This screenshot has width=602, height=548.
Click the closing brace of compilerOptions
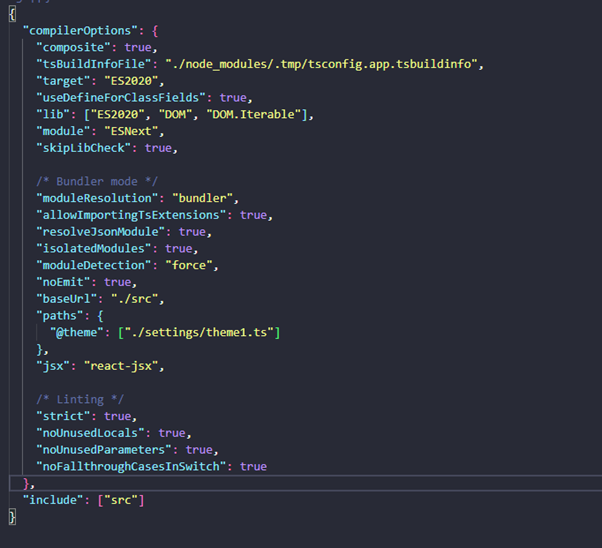click(x=26, y=484)
